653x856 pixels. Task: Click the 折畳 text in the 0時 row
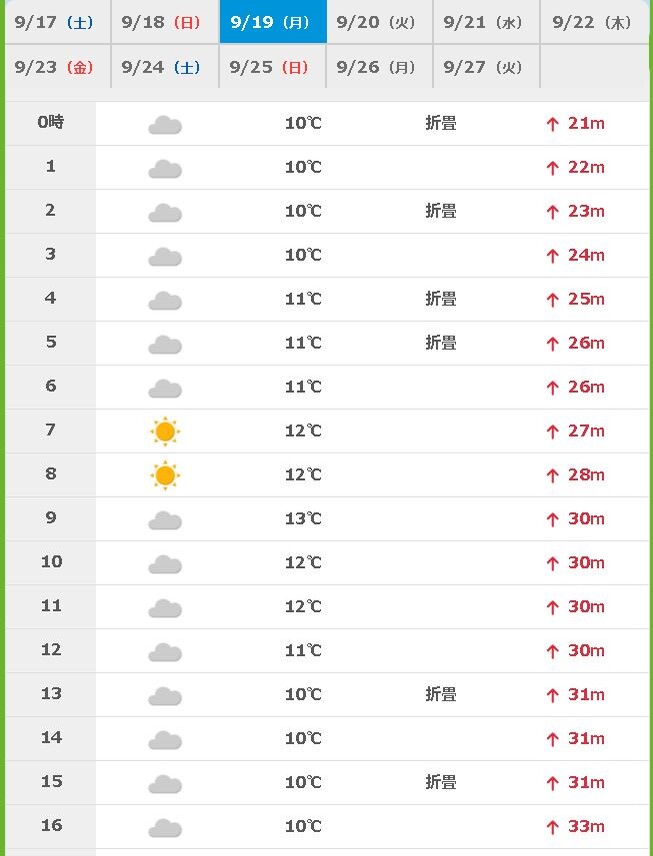[441, 123]
